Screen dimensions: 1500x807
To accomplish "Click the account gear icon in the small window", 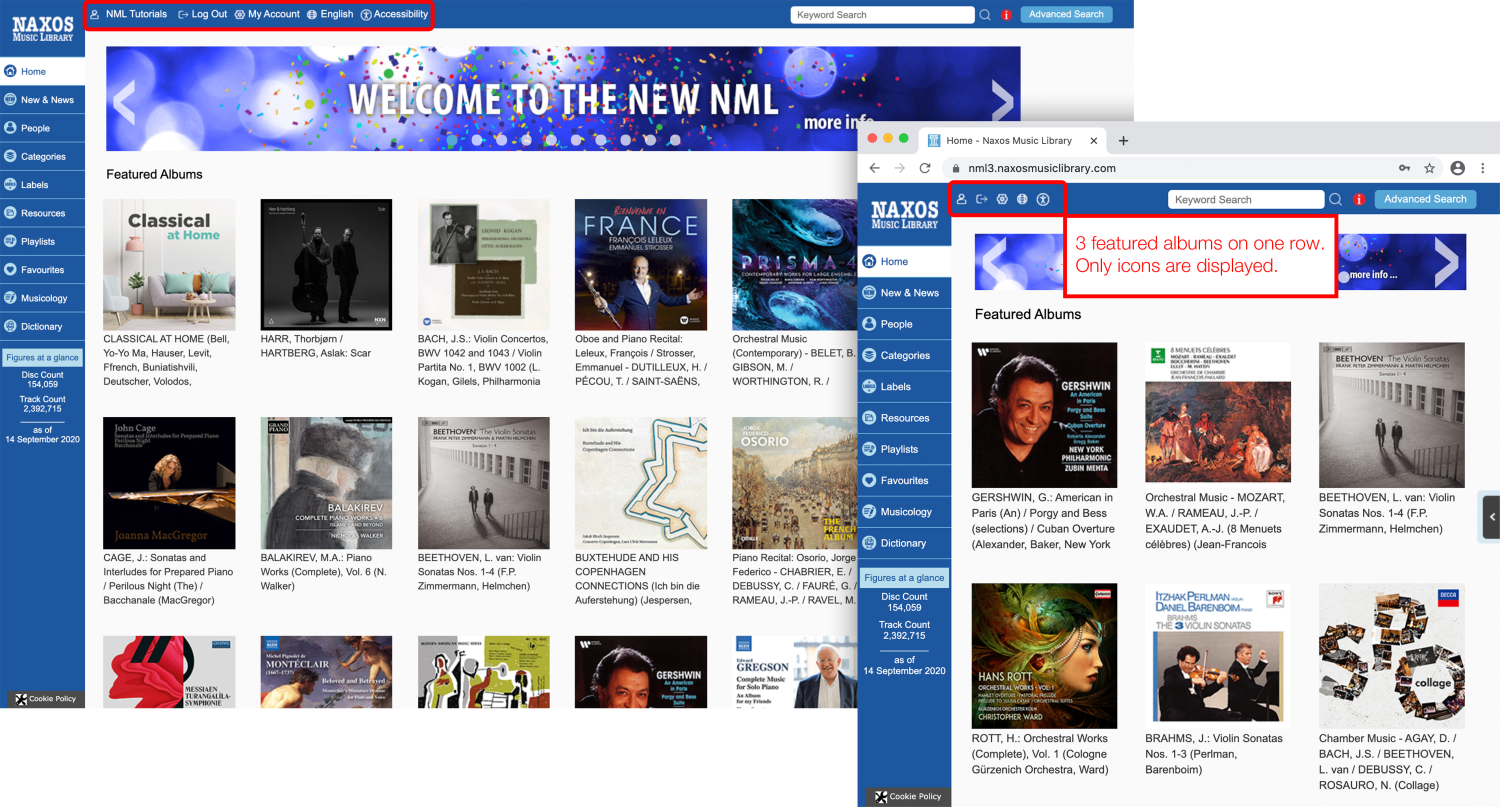I will coord(1002,199).
